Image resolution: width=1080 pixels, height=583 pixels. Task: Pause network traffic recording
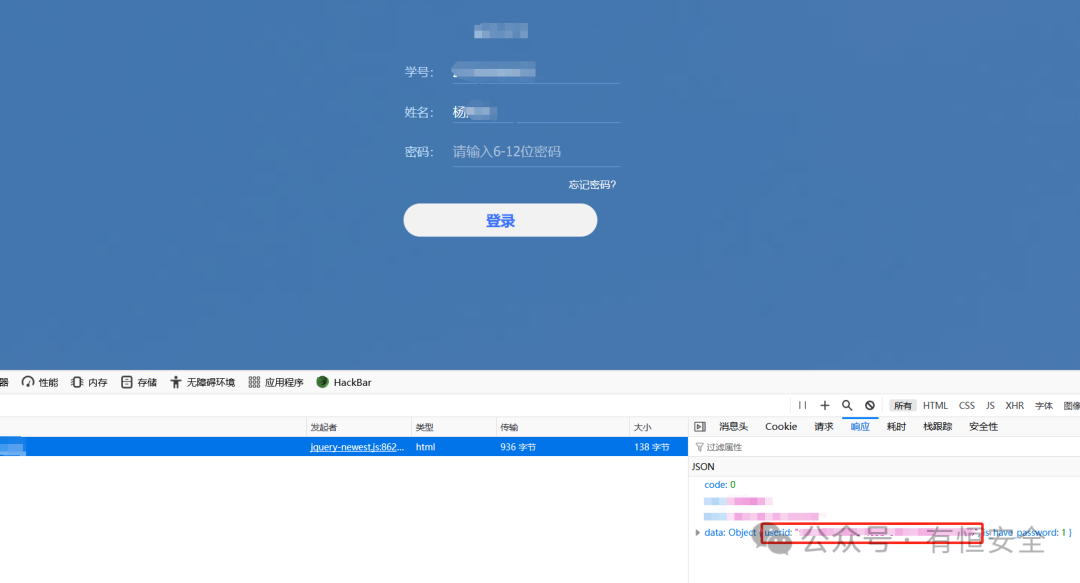click(802, 405)
